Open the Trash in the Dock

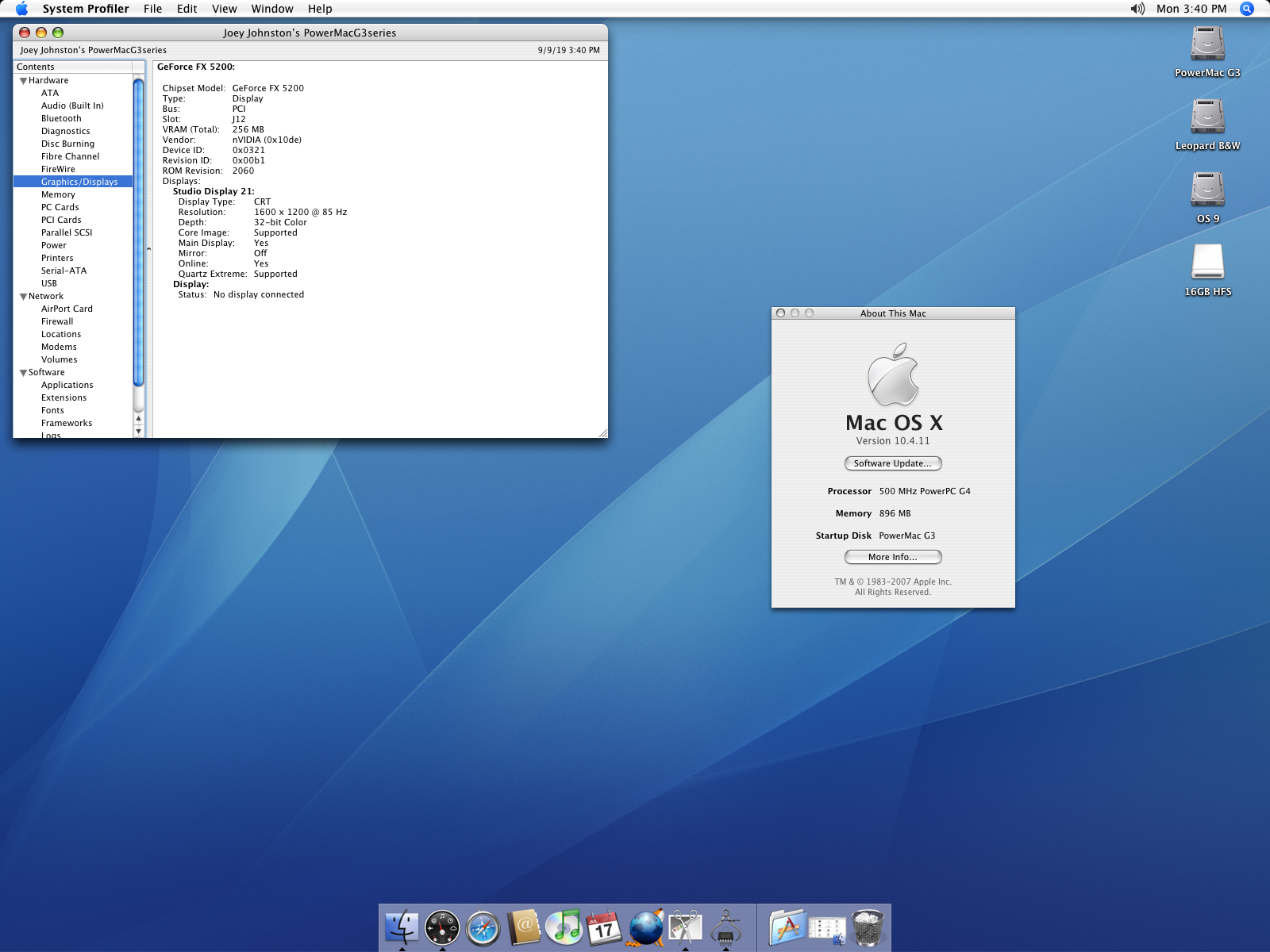[868, 927]
